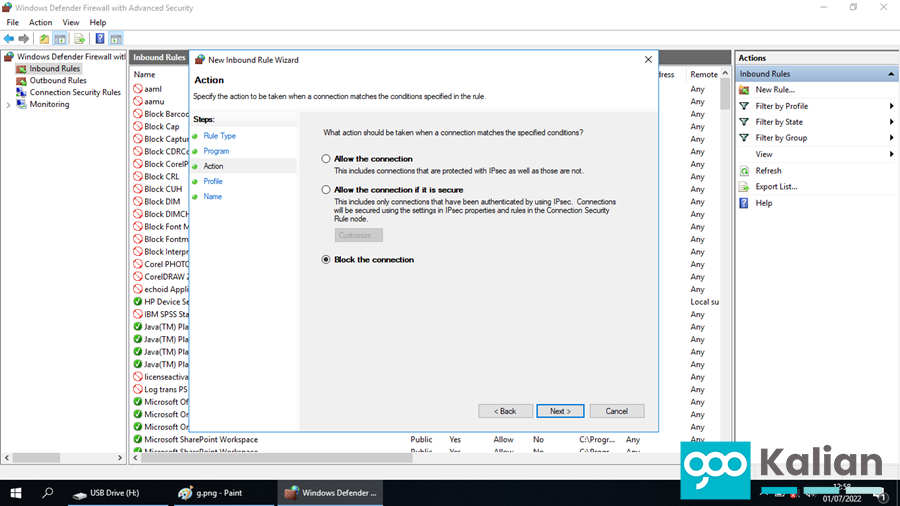Click the Help icon in Actions pane
900x506 pixels.
tap(744, 203)
